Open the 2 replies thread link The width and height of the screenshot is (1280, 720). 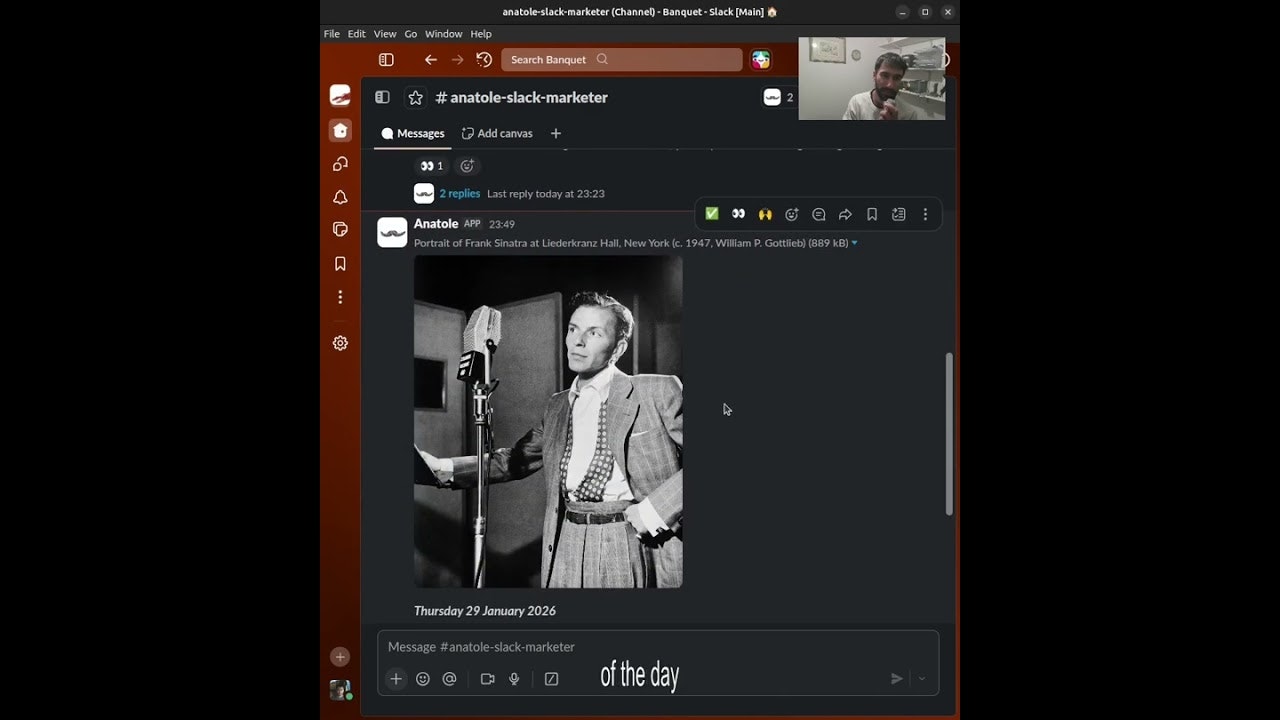click(460, 194)
